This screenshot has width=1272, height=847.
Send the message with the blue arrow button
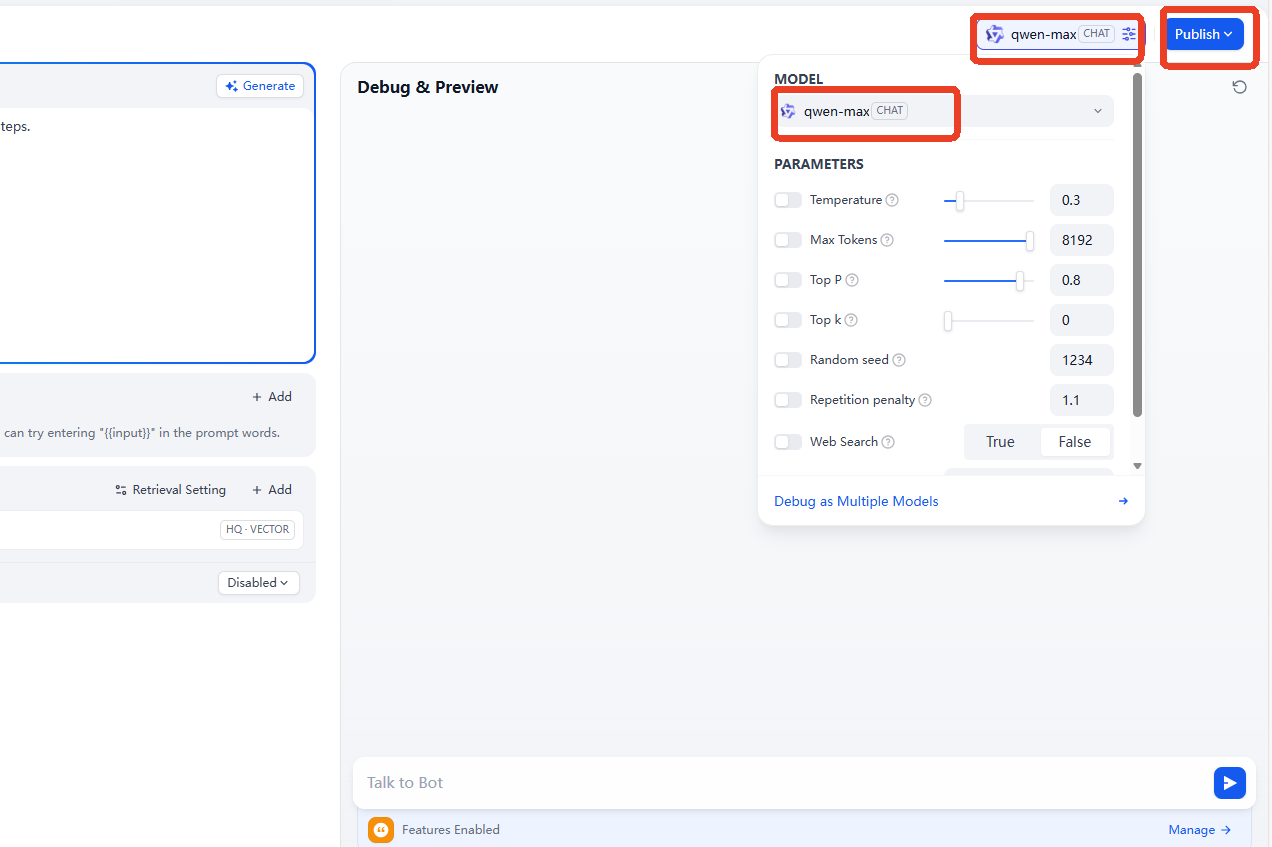(1229, 783)
